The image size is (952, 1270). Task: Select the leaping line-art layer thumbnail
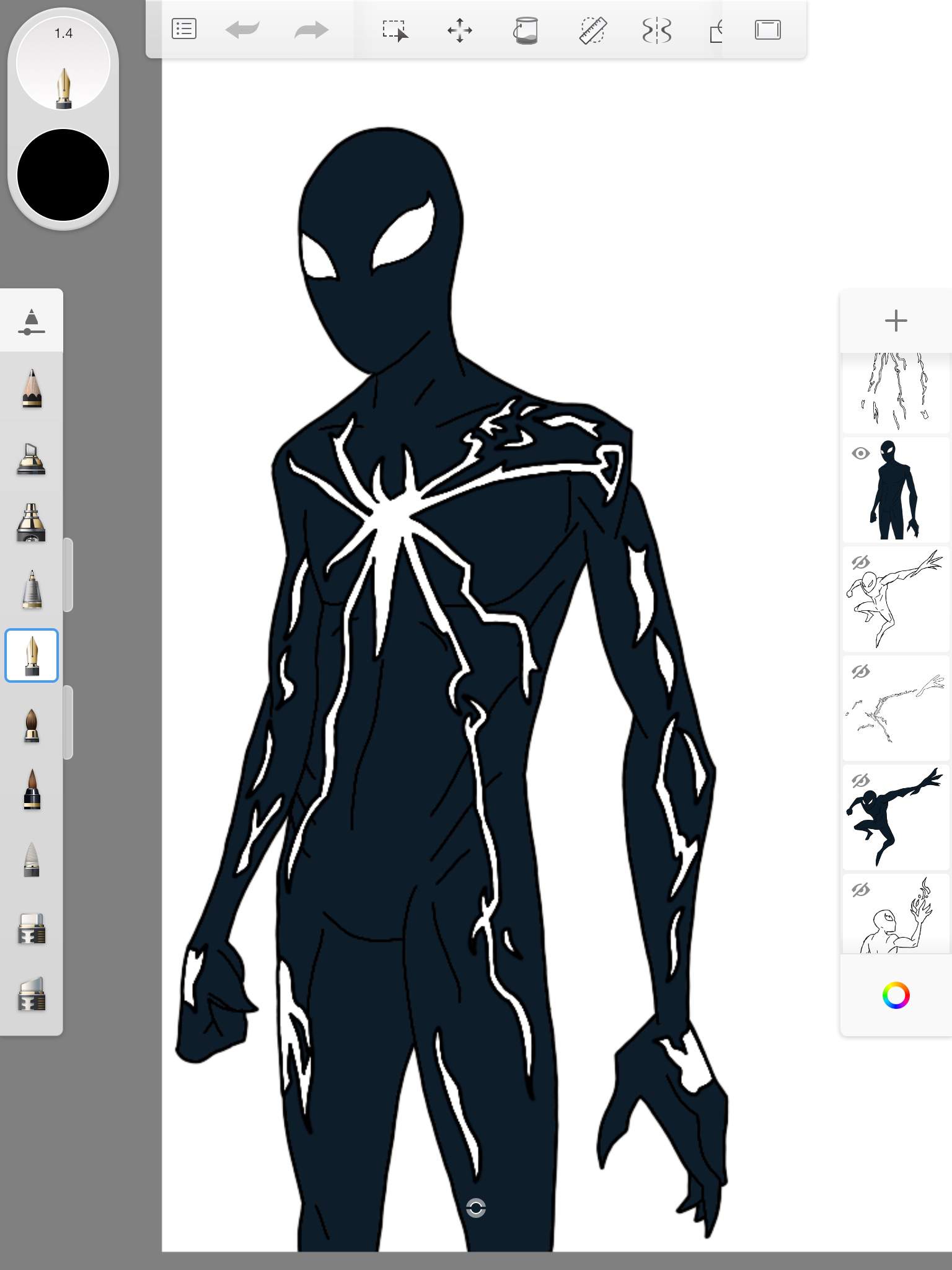tap(896, 599)
